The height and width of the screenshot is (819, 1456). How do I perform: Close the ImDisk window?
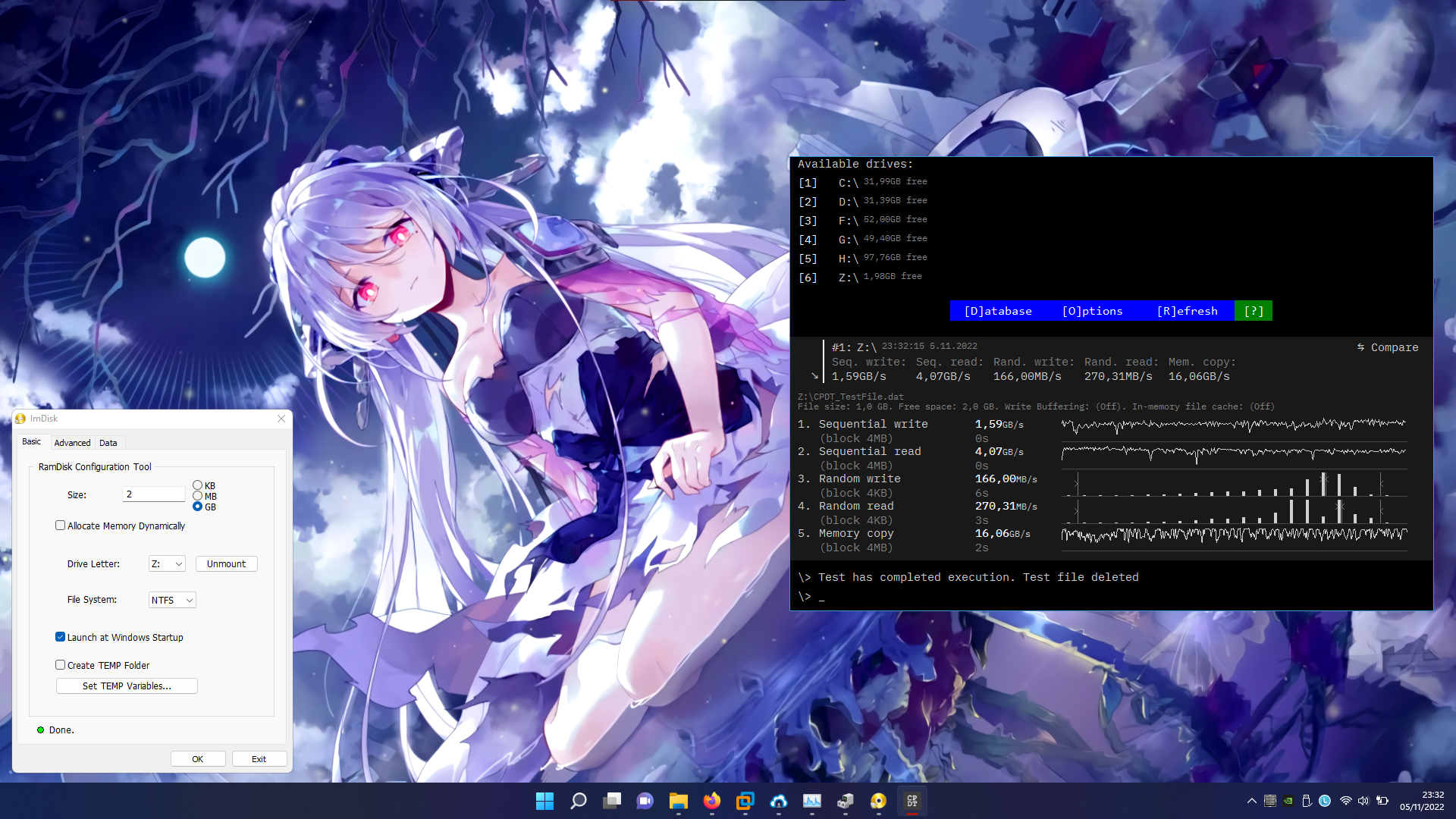[x=281, y=419]
